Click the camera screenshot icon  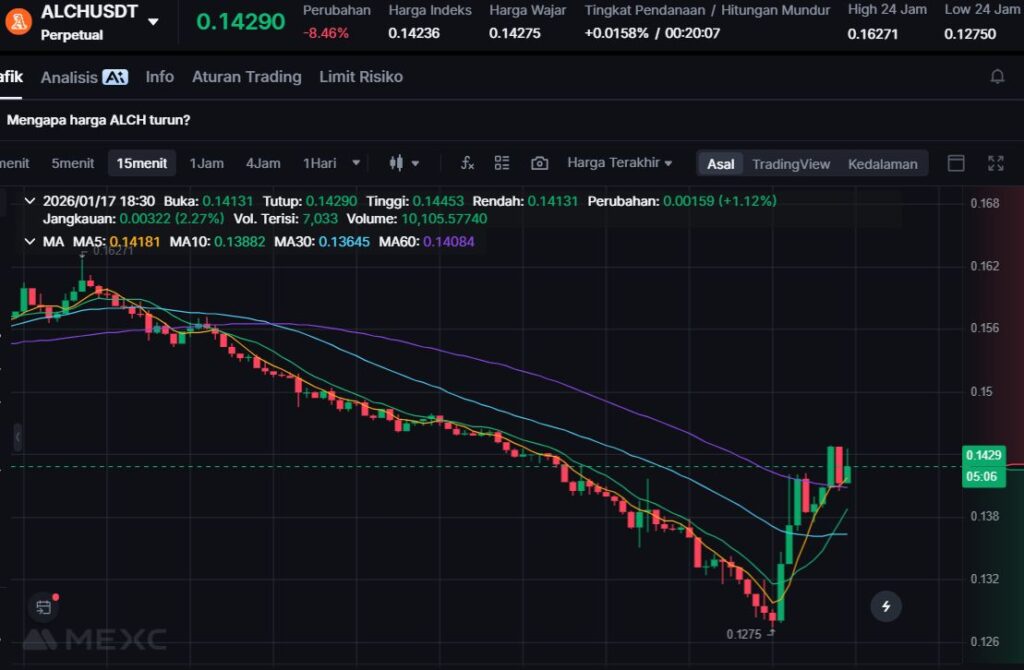coord(539,163)
